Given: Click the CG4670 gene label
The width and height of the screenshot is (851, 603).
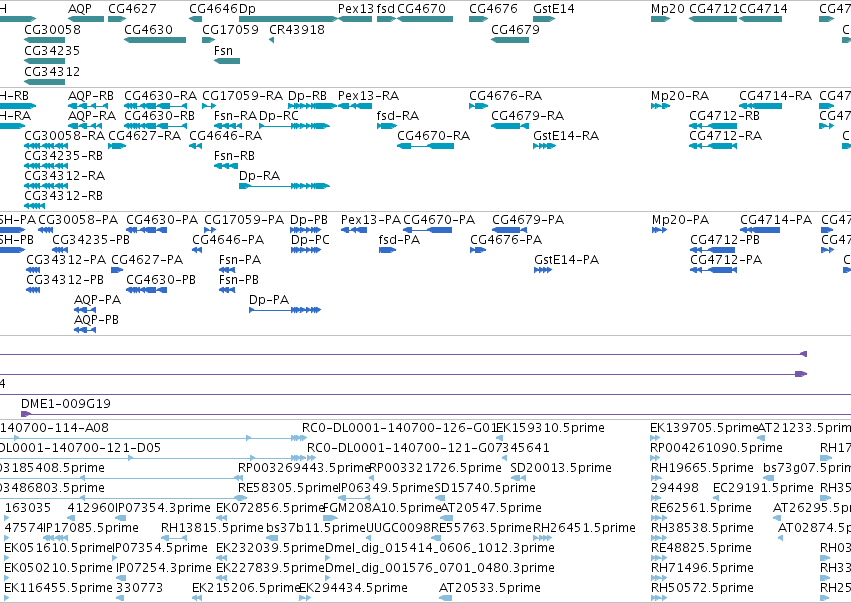Looking at the screenshot, I should pos(422,9).
